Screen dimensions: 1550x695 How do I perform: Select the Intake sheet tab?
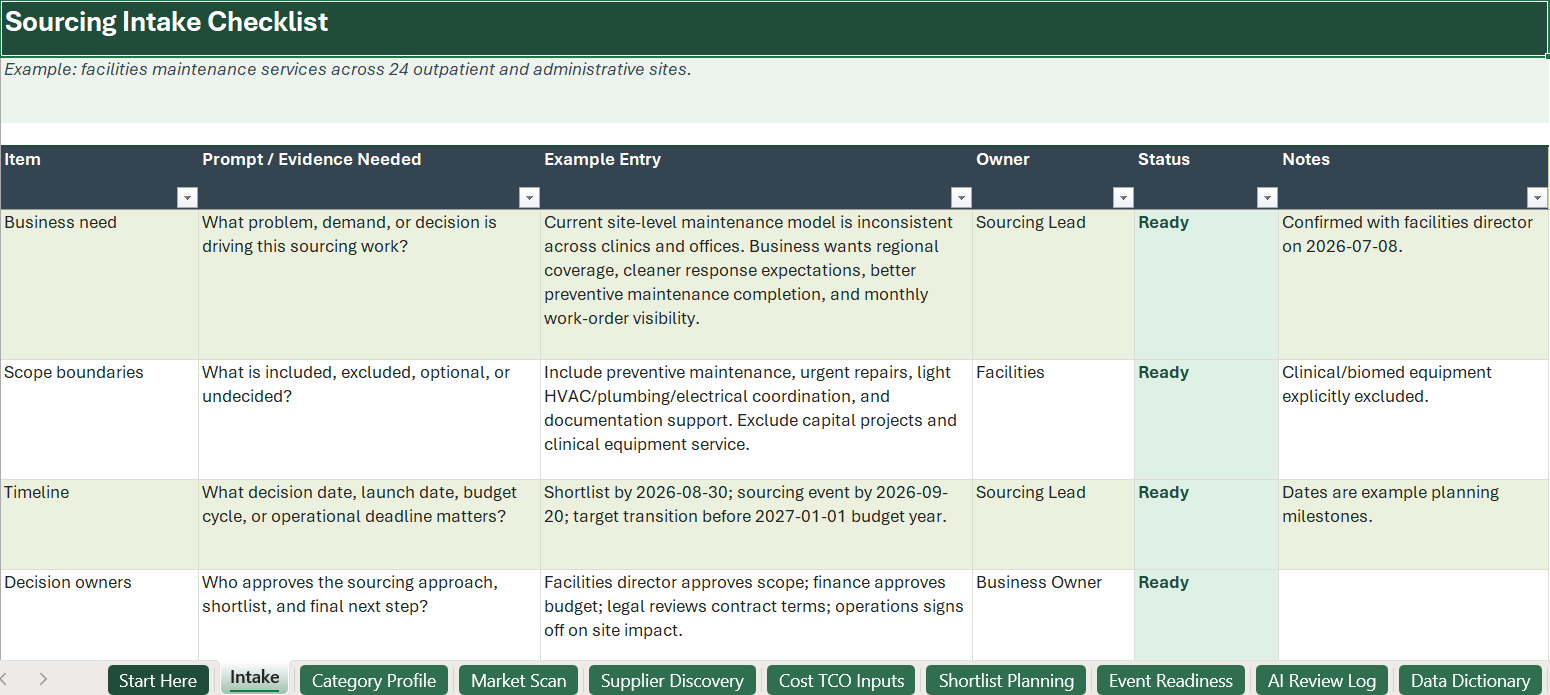tap(255, 678)
